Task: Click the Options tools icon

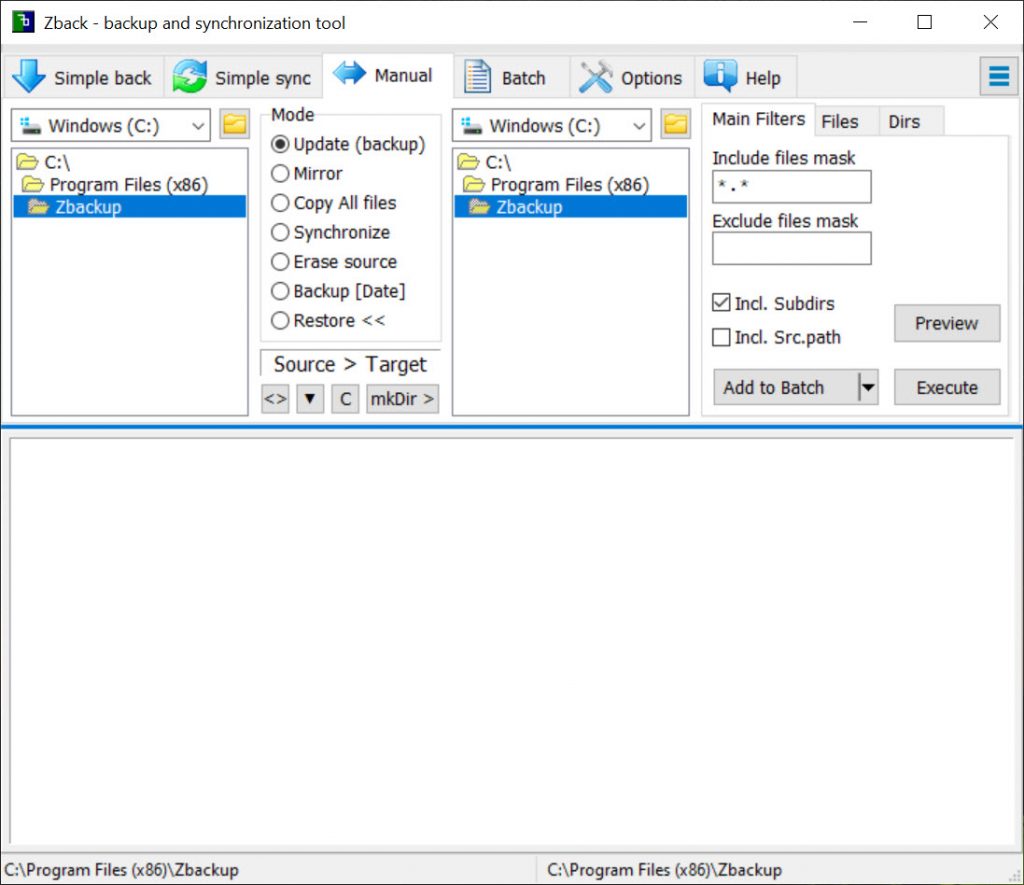Action: (596, 76)
